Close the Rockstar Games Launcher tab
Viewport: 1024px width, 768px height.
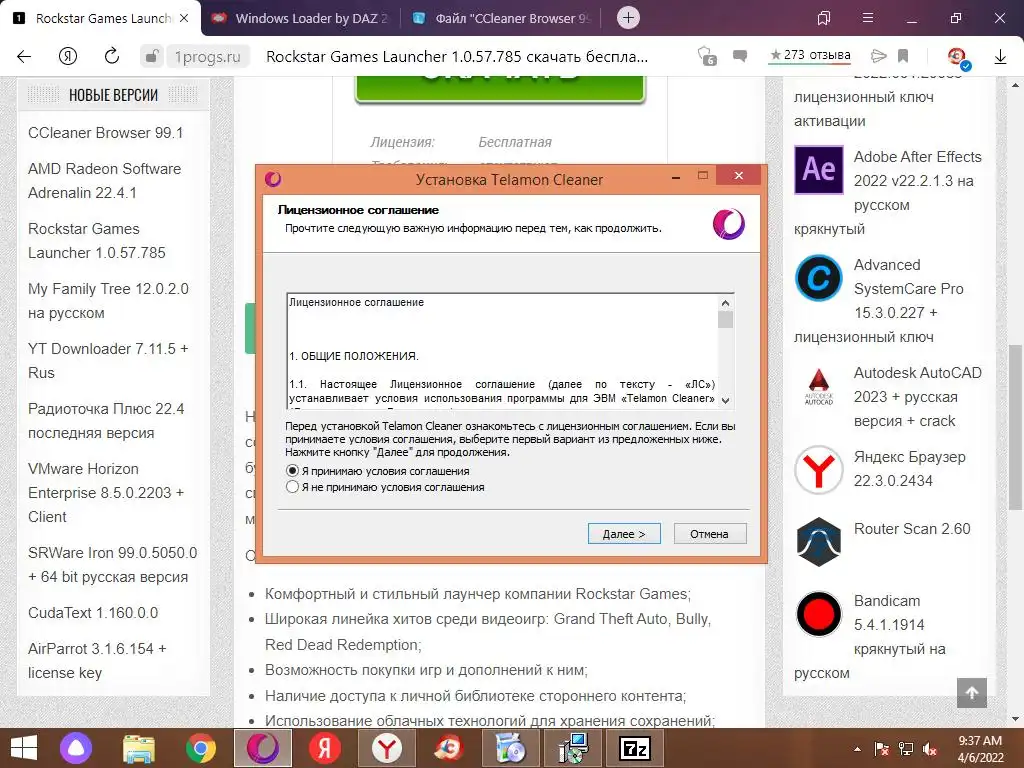pos(184,18)
